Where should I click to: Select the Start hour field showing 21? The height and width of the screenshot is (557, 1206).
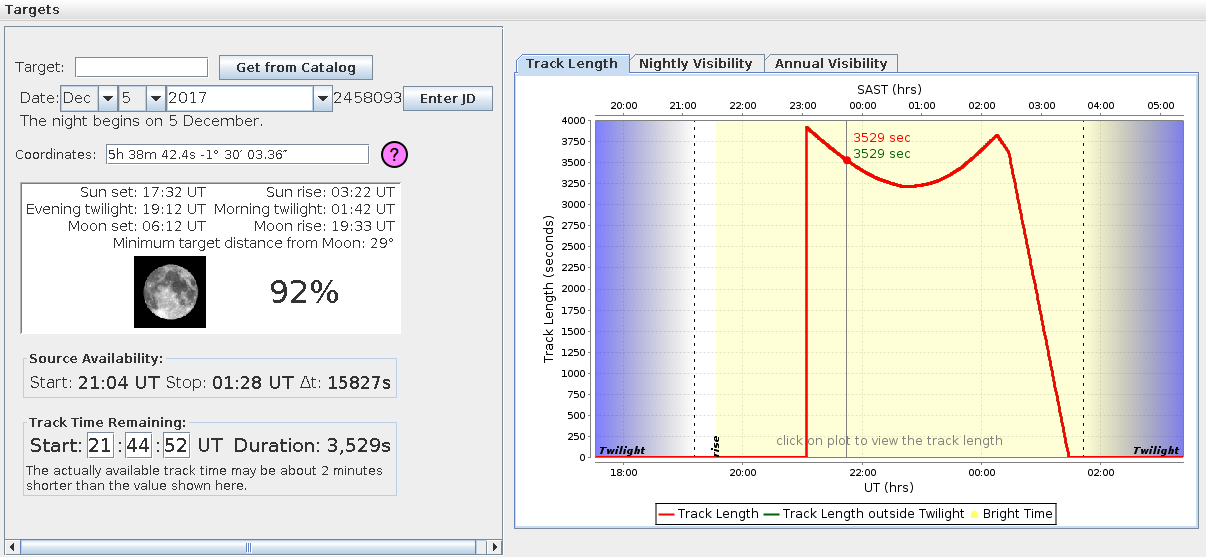(99, 445)
